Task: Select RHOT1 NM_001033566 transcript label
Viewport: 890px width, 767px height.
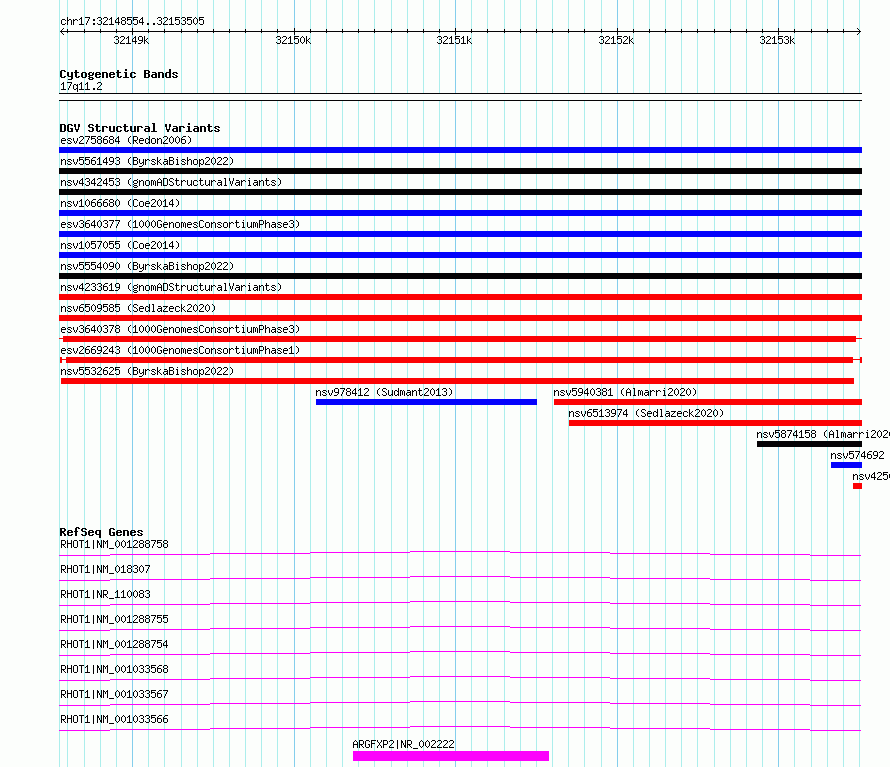Action: 114,719
